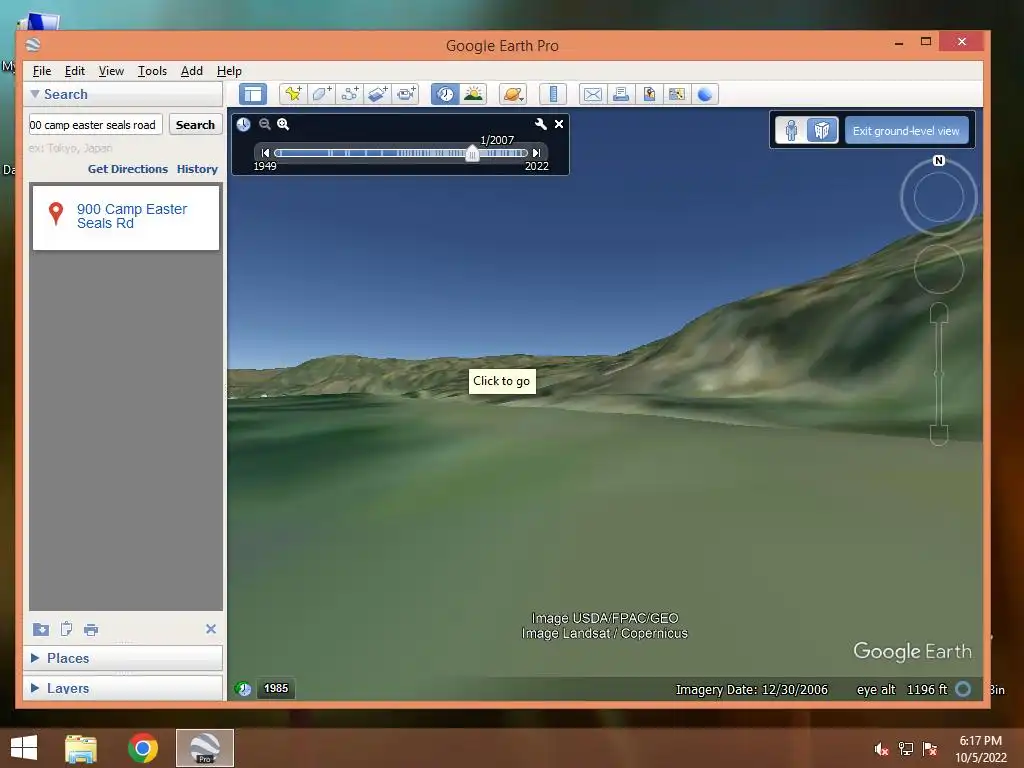This screenshot has height=768, width=1024.
Task: Open Get Directions link
Action: [x=127, y=169]
